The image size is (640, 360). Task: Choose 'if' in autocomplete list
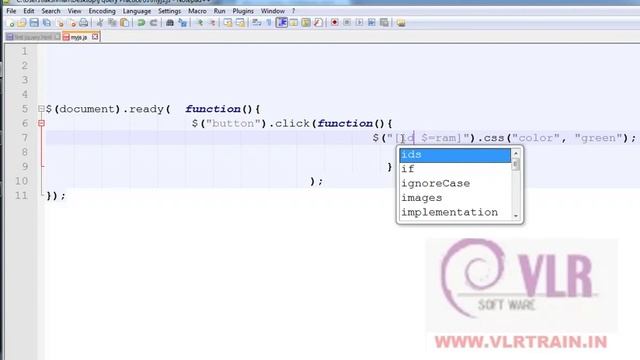tap(455, 169)
